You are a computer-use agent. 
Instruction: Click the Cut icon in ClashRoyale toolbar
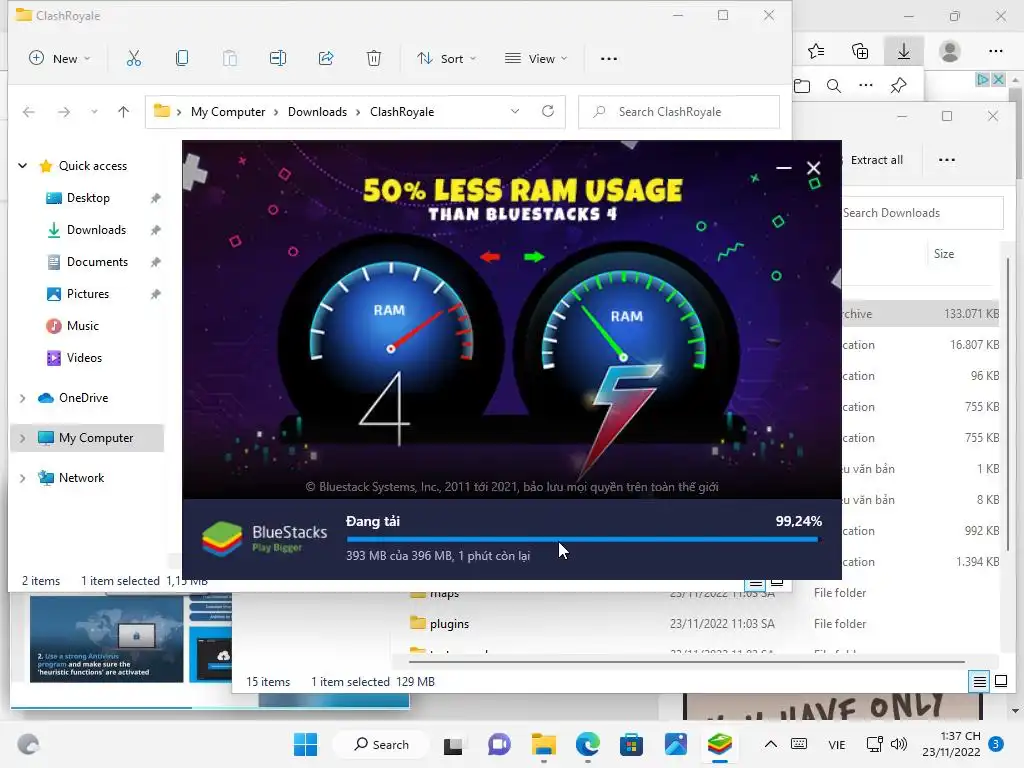[134, 59]
